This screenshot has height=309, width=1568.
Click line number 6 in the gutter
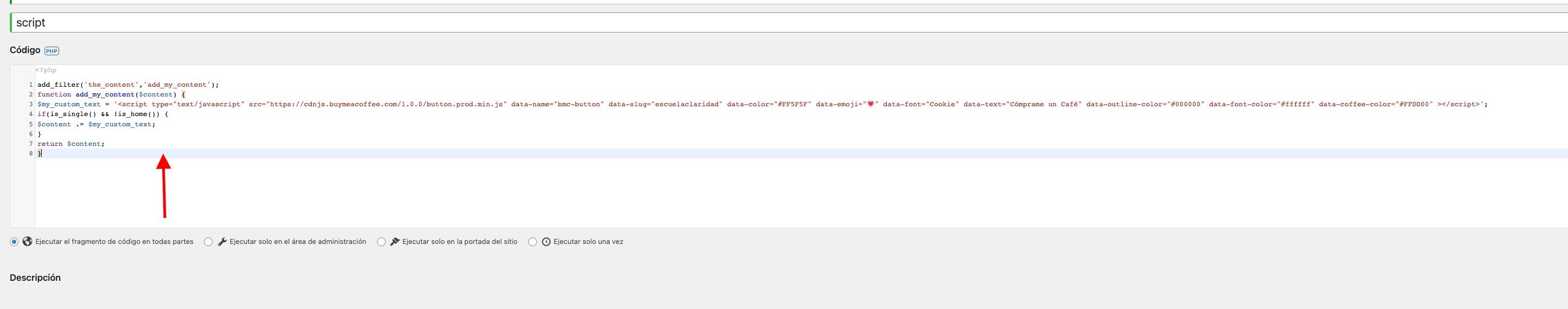[31, 134]
